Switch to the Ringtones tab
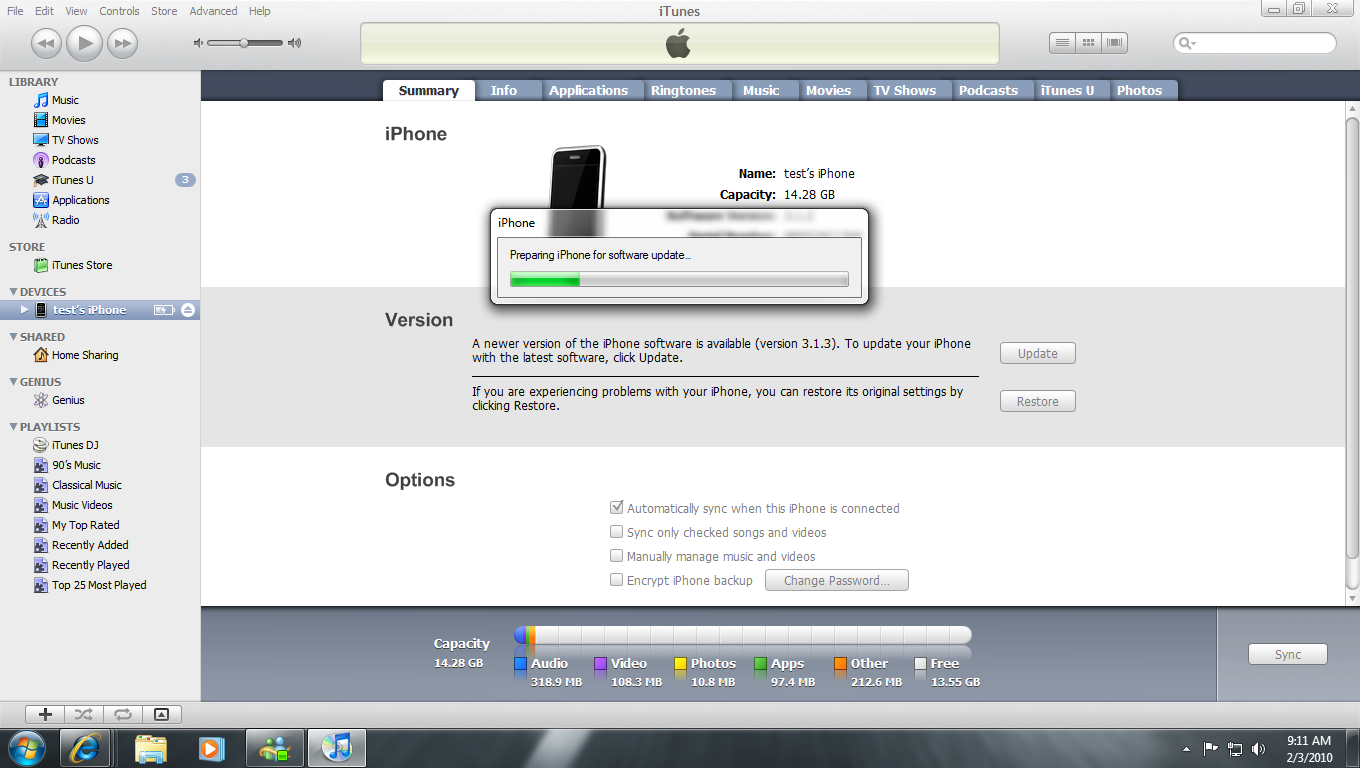The image size is (1360, 768). pyautogui.click(x=683, y=90)
